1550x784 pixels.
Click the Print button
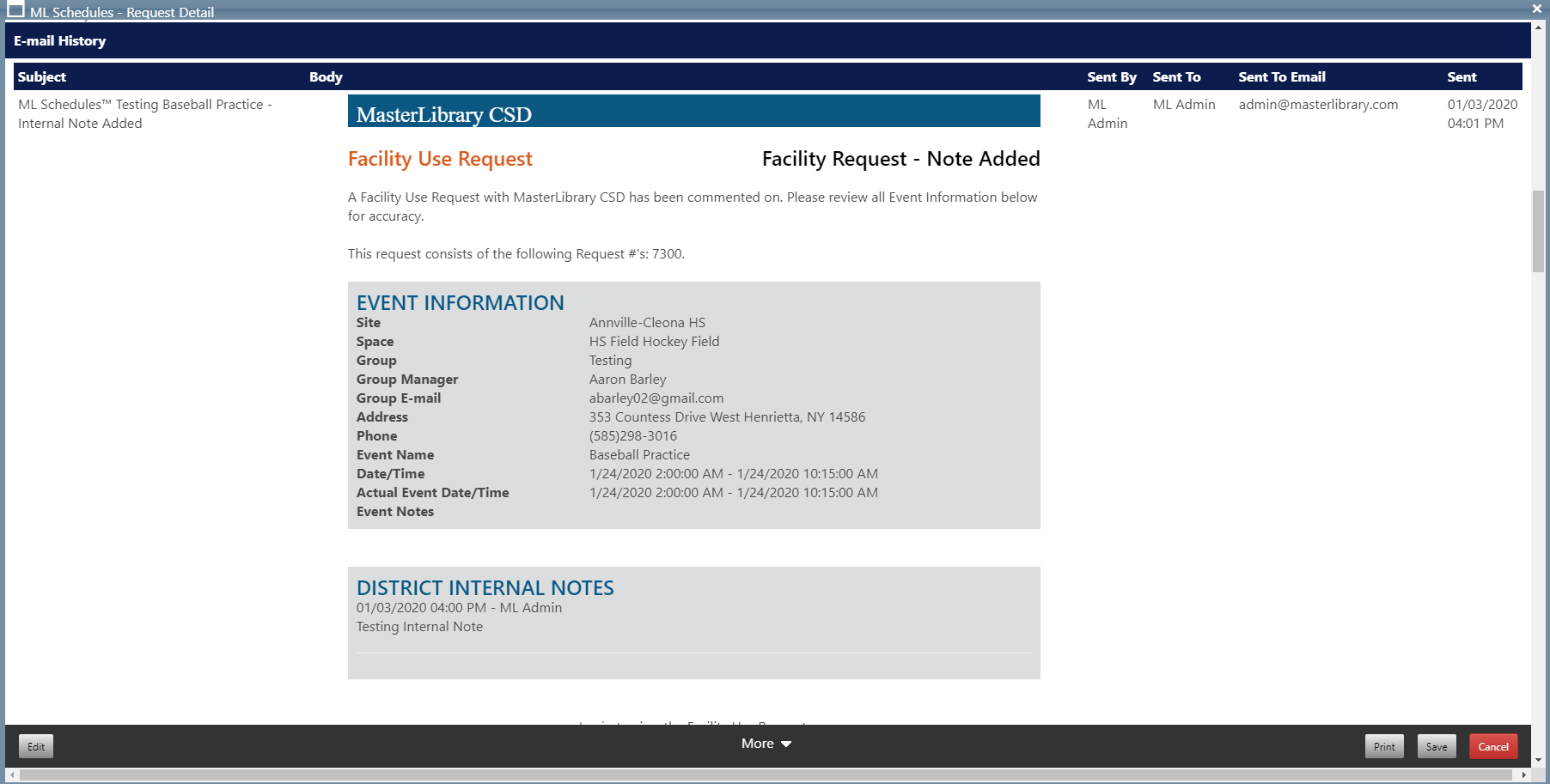tap(1384, 746)
